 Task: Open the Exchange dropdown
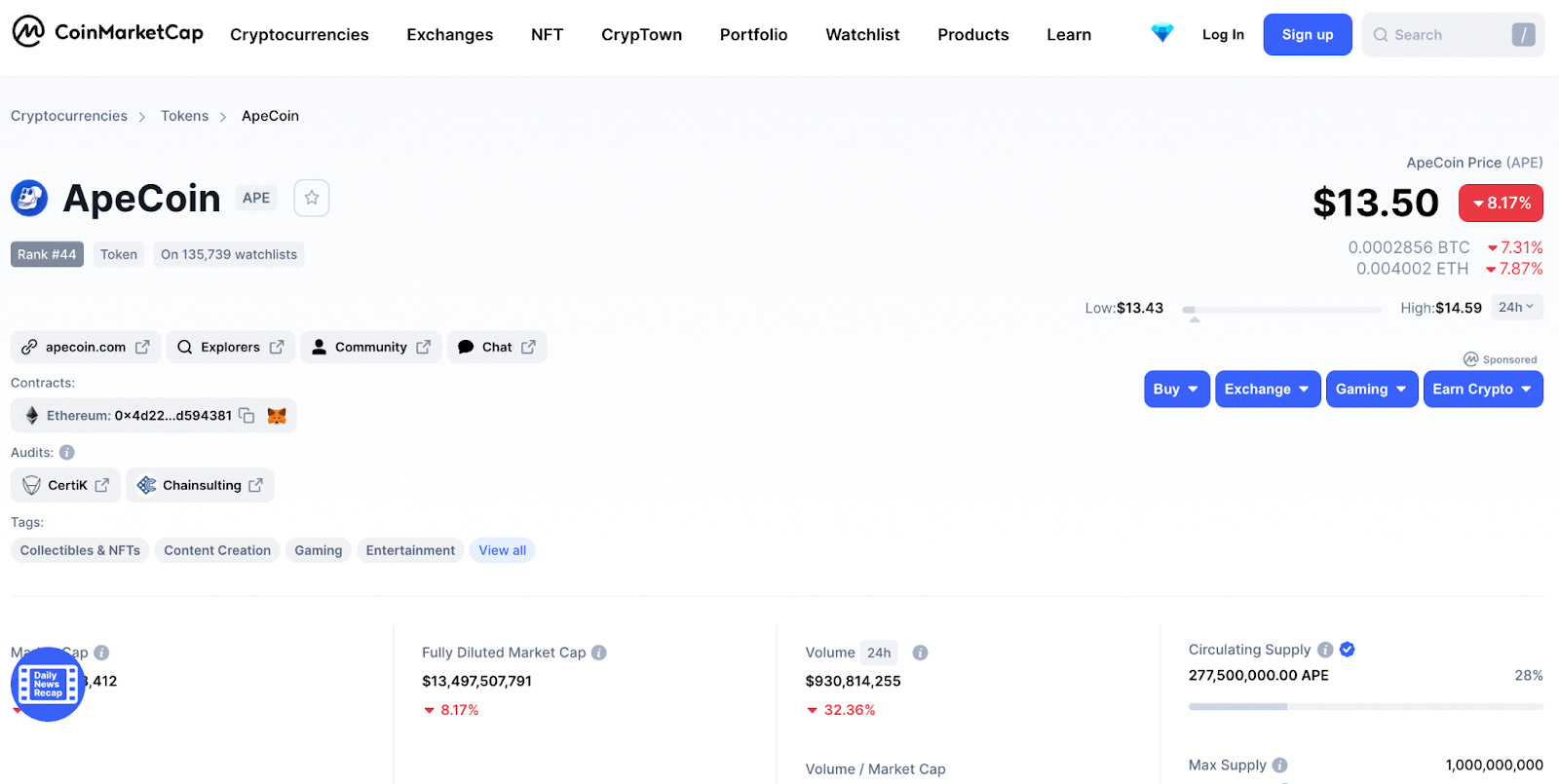[x=1268, y=389]
